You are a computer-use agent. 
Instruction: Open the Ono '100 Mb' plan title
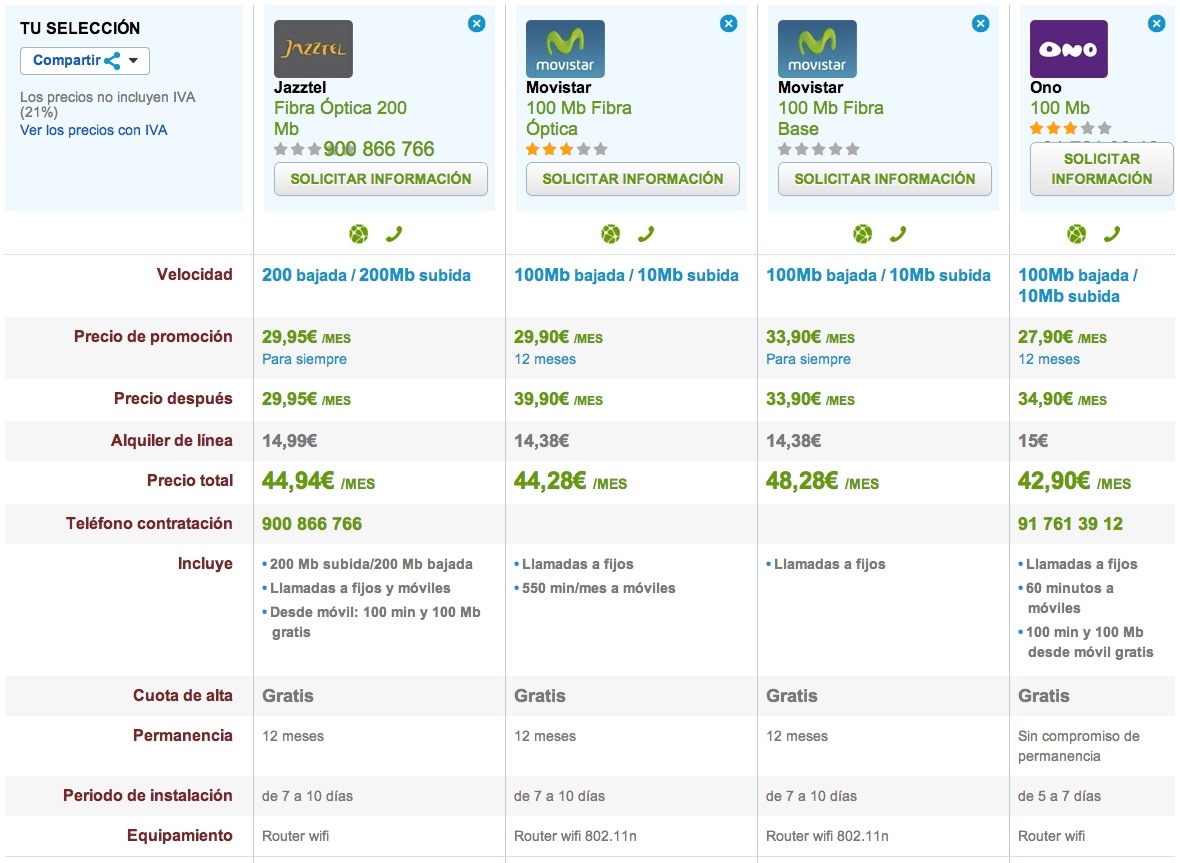click(x=1060, y=108)
